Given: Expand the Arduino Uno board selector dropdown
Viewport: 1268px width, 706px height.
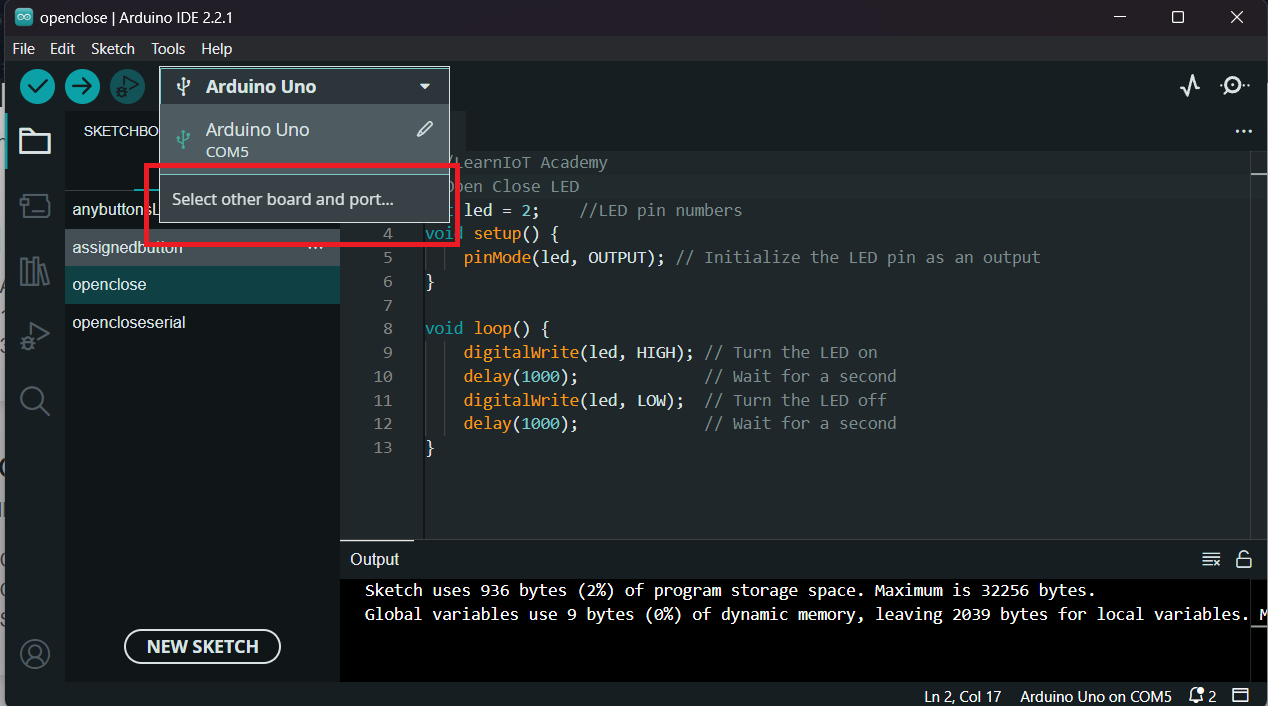Looking at the screenshot, I should (x=304, y=86).
